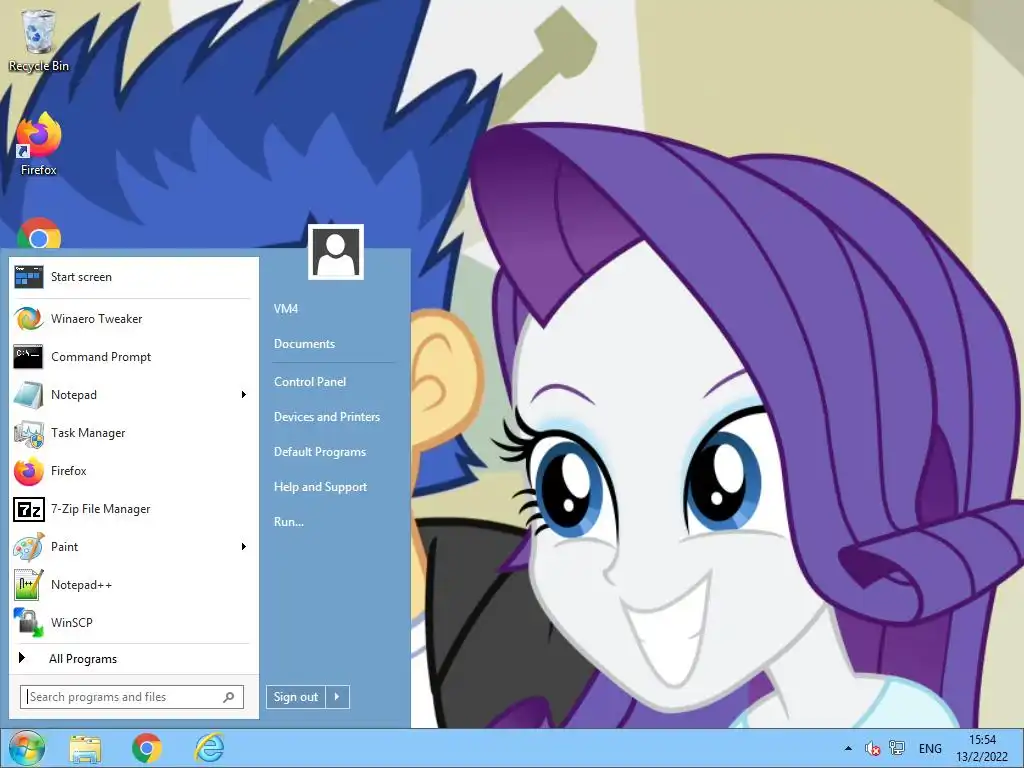1024x768 pixels.
Task: Click the 7-Zip File Manager icon
Action: [29, 509]
